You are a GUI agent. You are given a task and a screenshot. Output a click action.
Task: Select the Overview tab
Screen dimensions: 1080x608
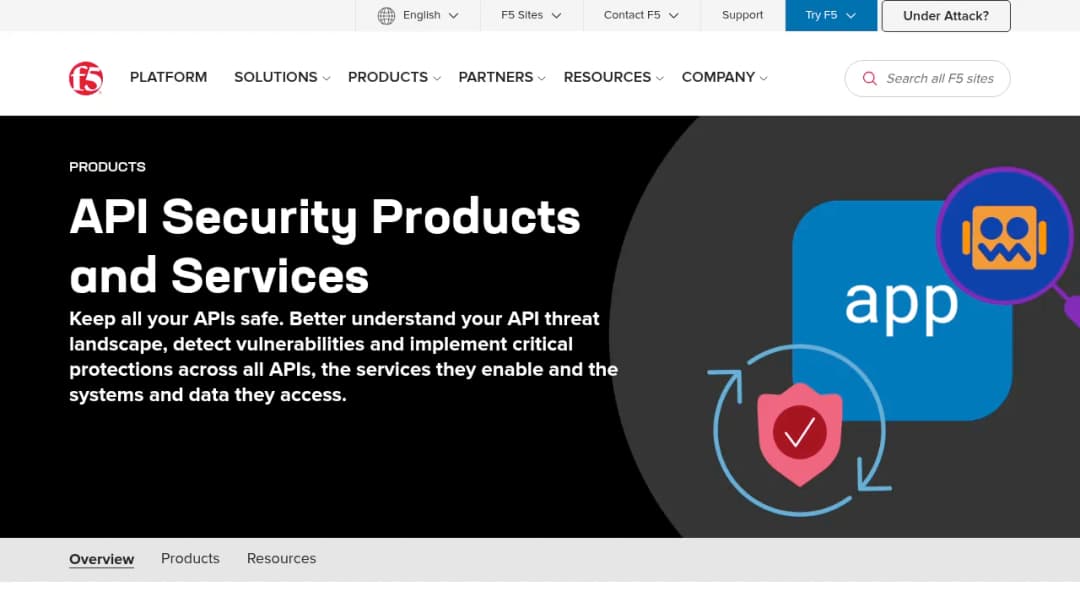click(101, 559)
